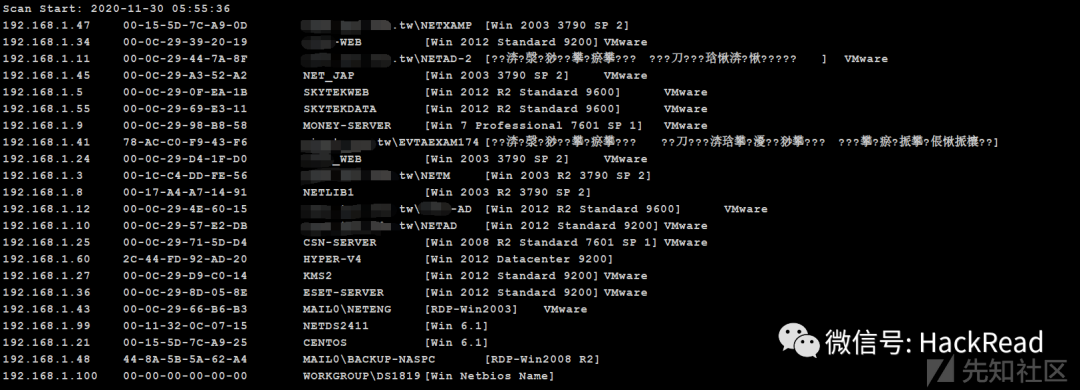
Task: Click [Win 2003 R2 3790 SP 2] on NETLIB1 row
Action: (508, 192)
